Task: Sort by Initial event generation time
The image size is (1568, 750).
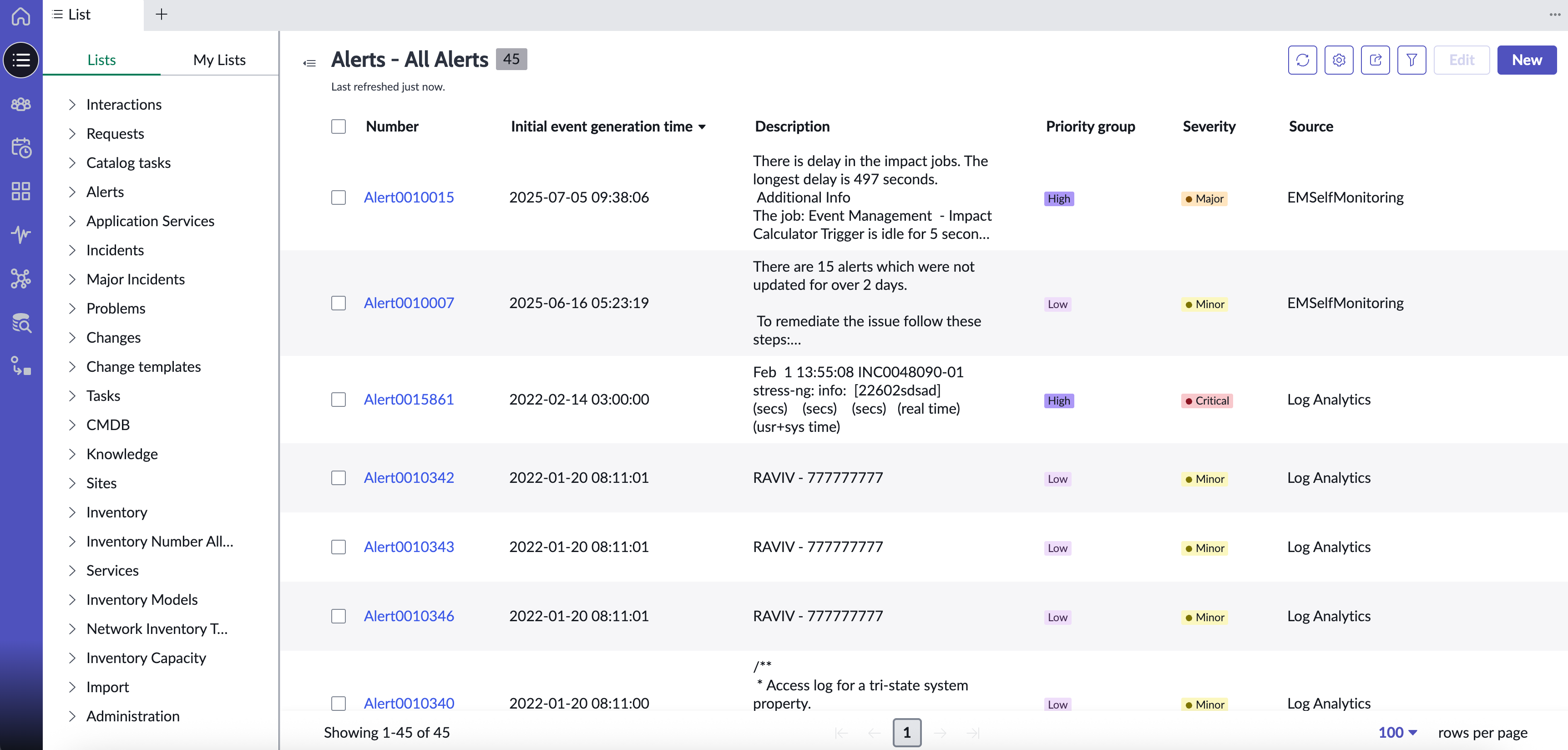Action: (x=608, y=126)
